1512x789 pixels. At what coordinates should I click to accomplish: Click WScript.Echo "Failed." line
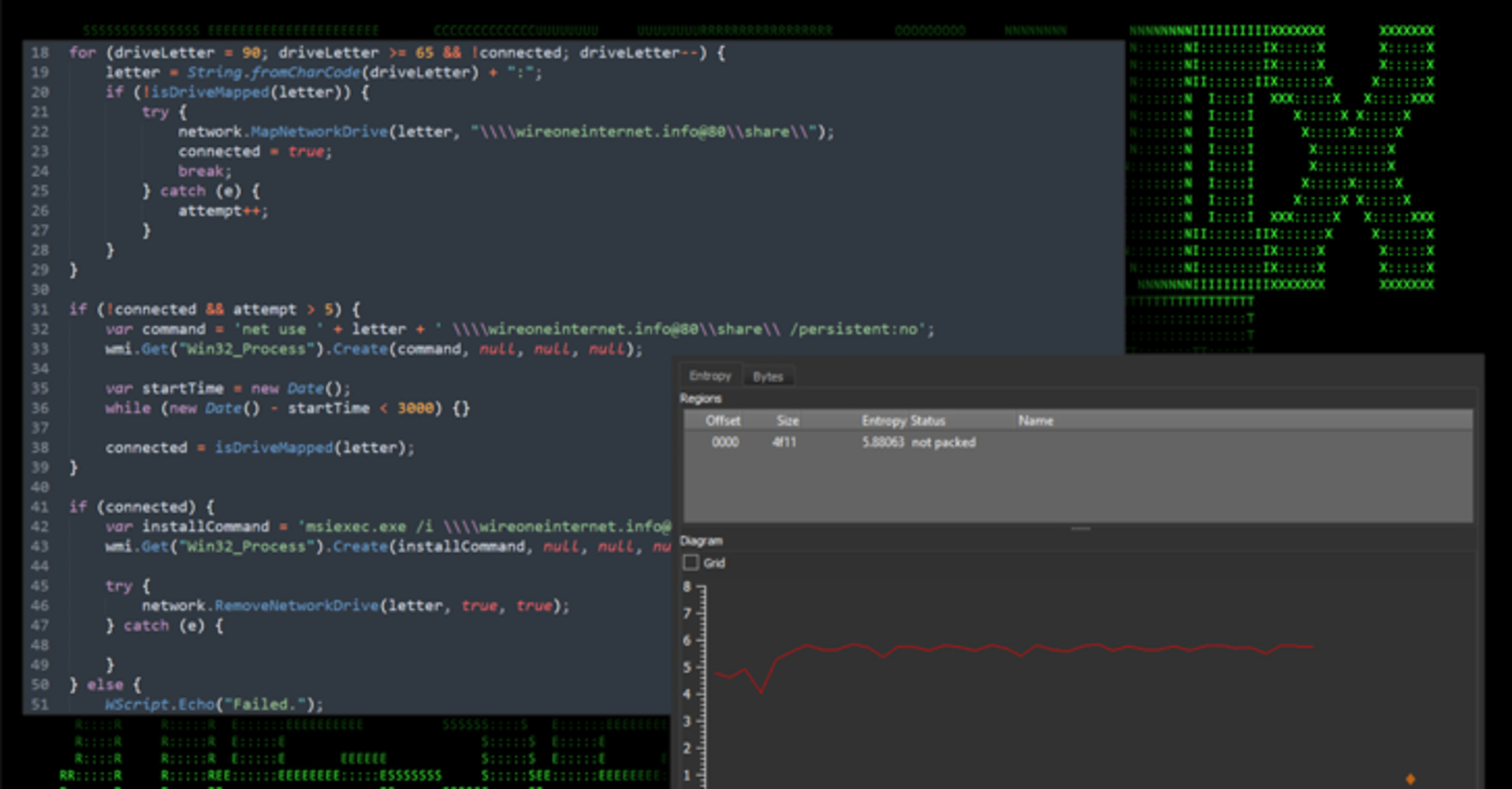point(214,704)
